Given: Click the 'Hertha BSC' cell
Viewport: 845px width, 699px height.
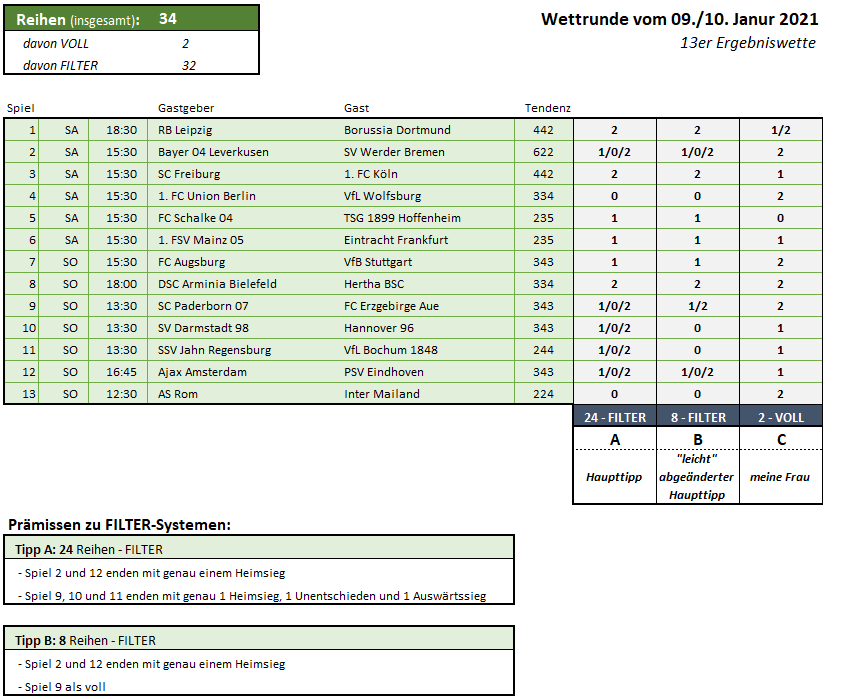Looking at the screenshot, I should 373,284.
